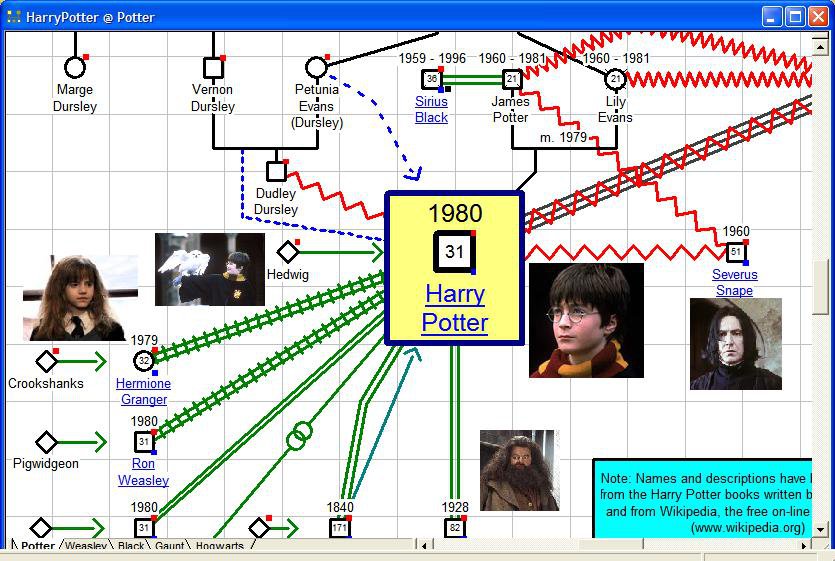Viewport: 835px width, 561px height.
Task: Select the Harry Potter portrait photo
Action: [586, 320]
